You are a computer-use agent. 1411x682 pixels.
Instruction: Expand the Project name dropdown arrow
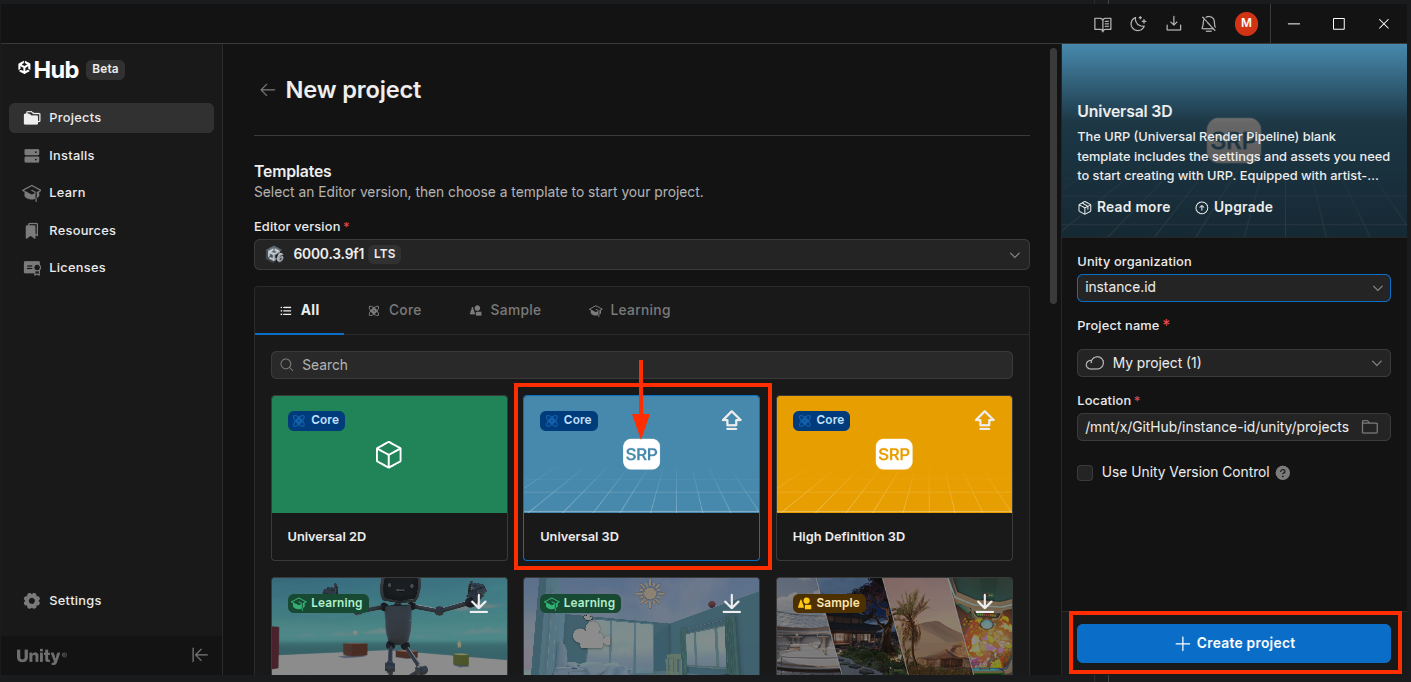1377,363
